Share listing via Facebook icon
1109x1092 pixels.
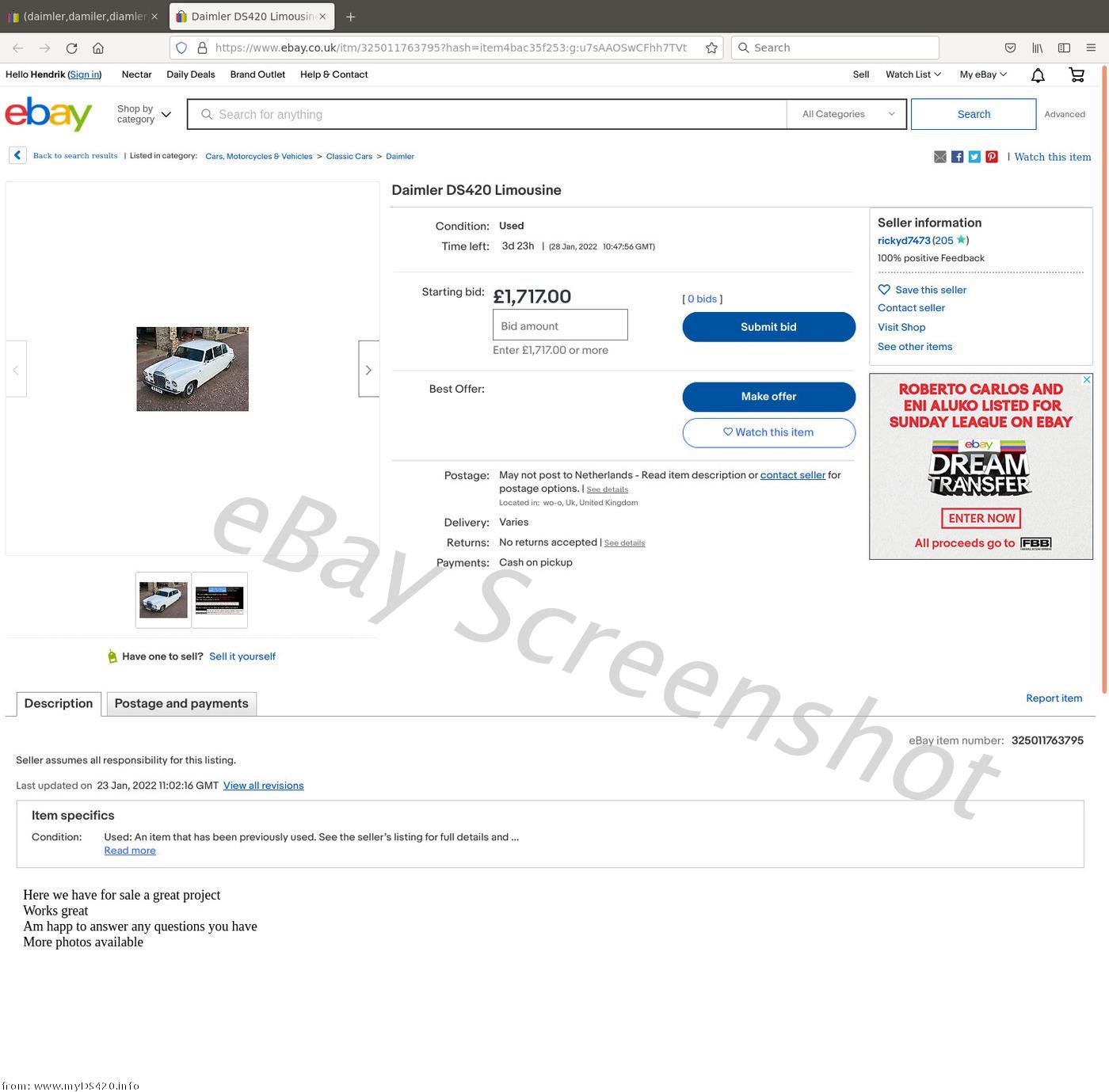pyautogui.click(x=958, y=157)
